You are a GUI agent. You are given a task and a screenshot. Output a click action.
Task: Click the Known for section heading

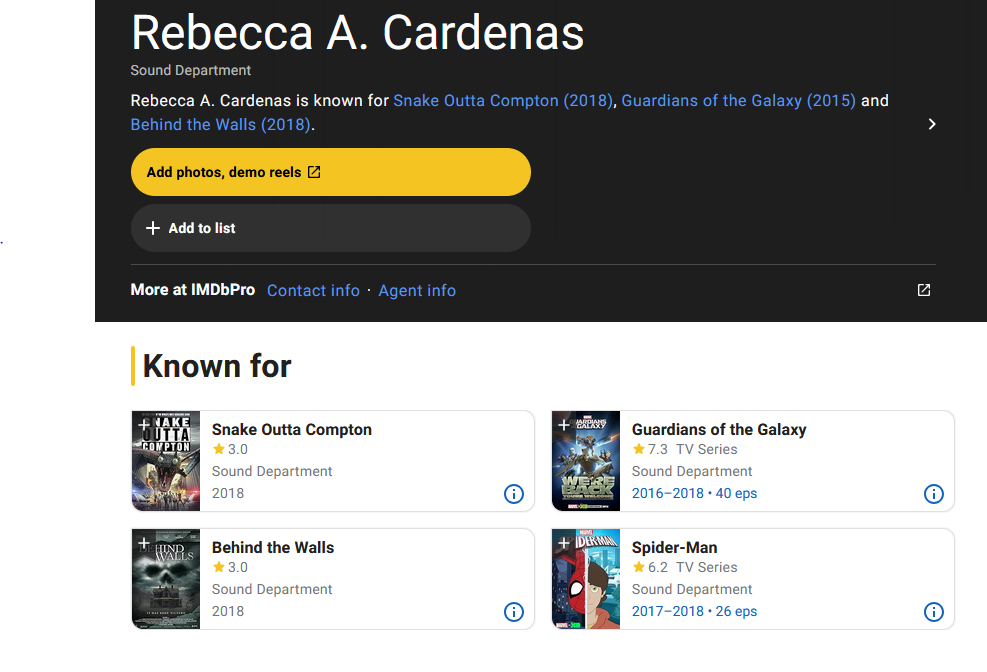(217, 366)
